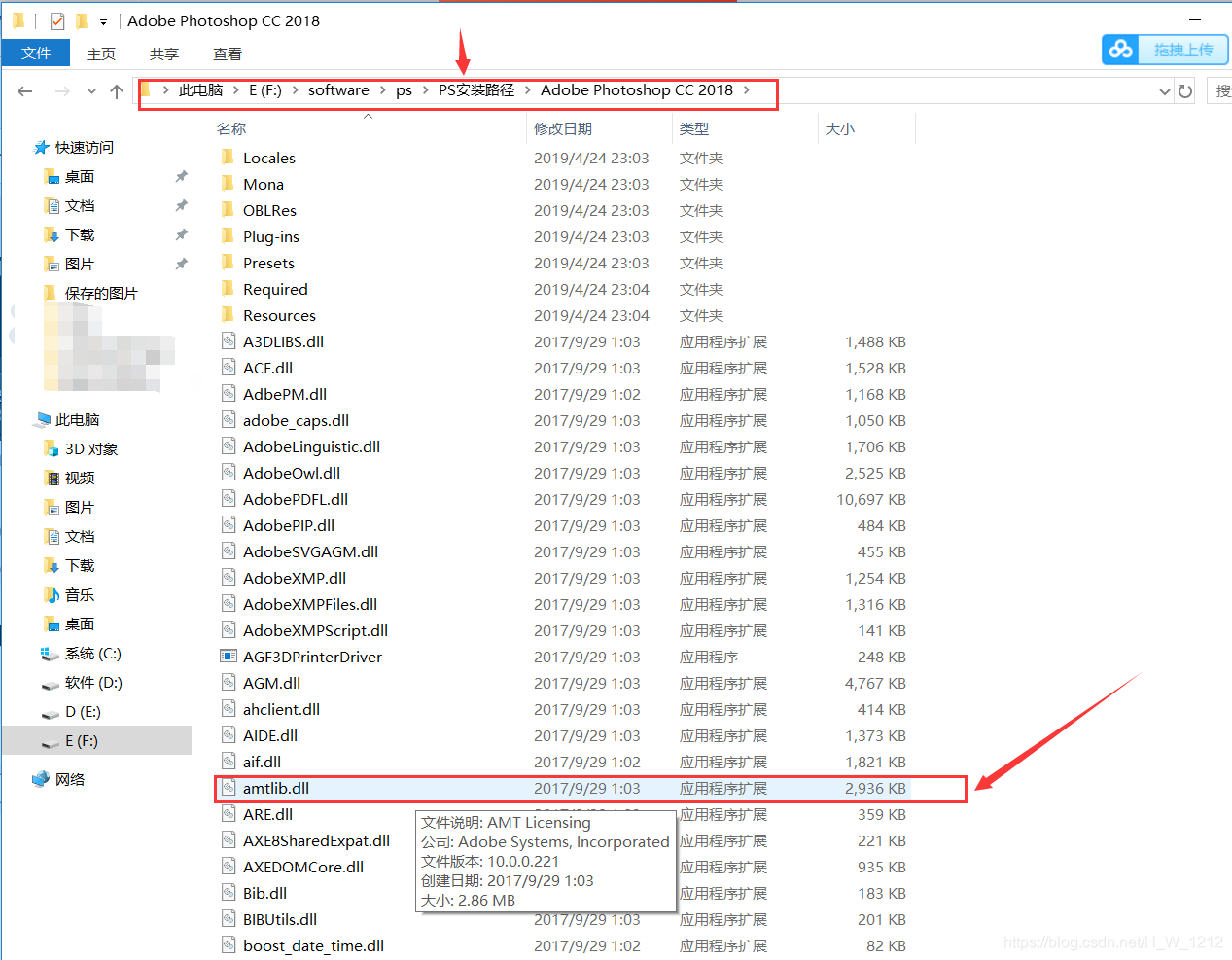The width and height of the screenshot is (1232, 960).
Task: Click the refresh button beside address bar
Action: pos(1185,91)
